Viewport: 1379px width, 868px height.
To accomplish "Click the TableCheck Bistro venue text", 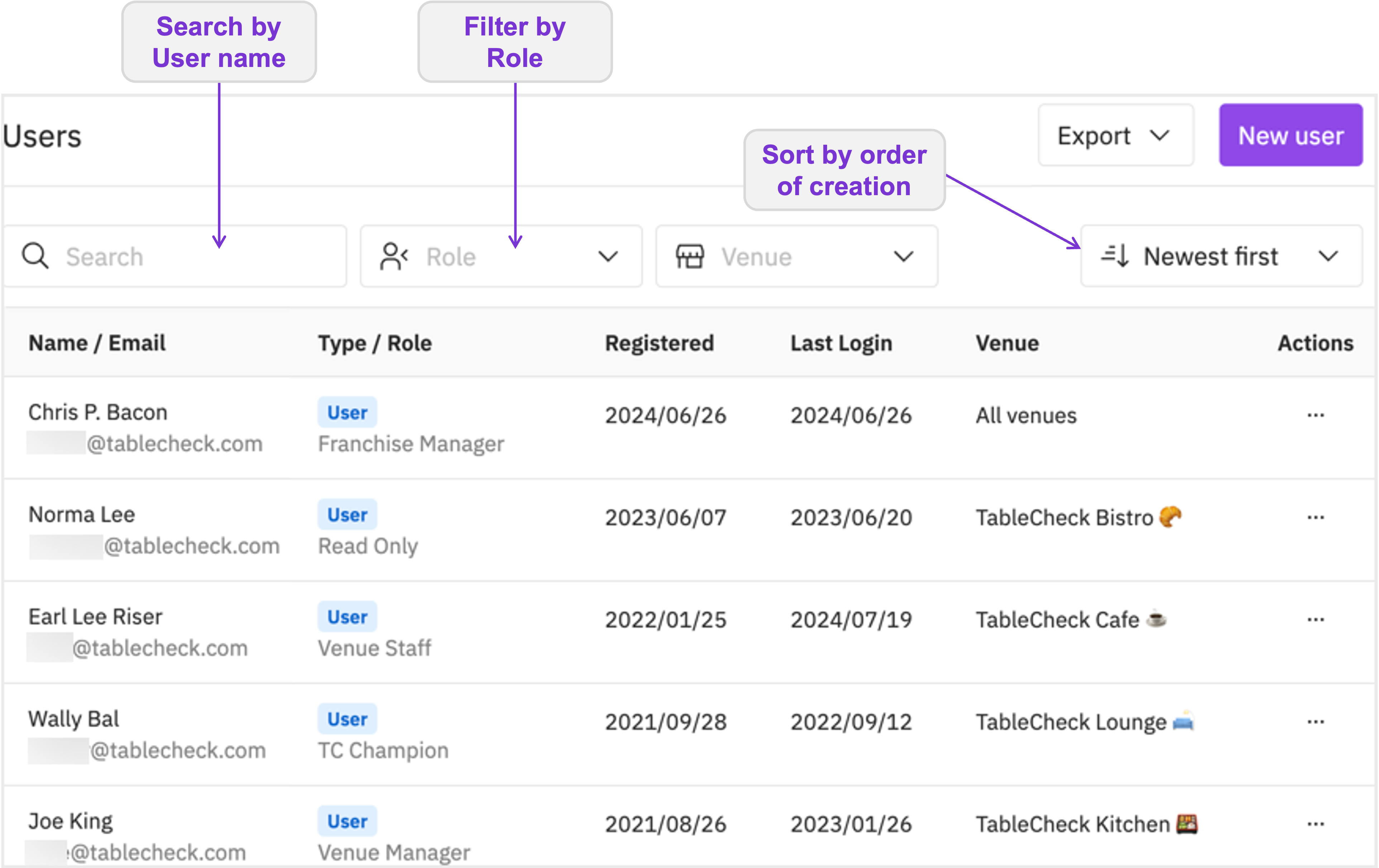I will pyautogui.click(x=1064, y=517).
